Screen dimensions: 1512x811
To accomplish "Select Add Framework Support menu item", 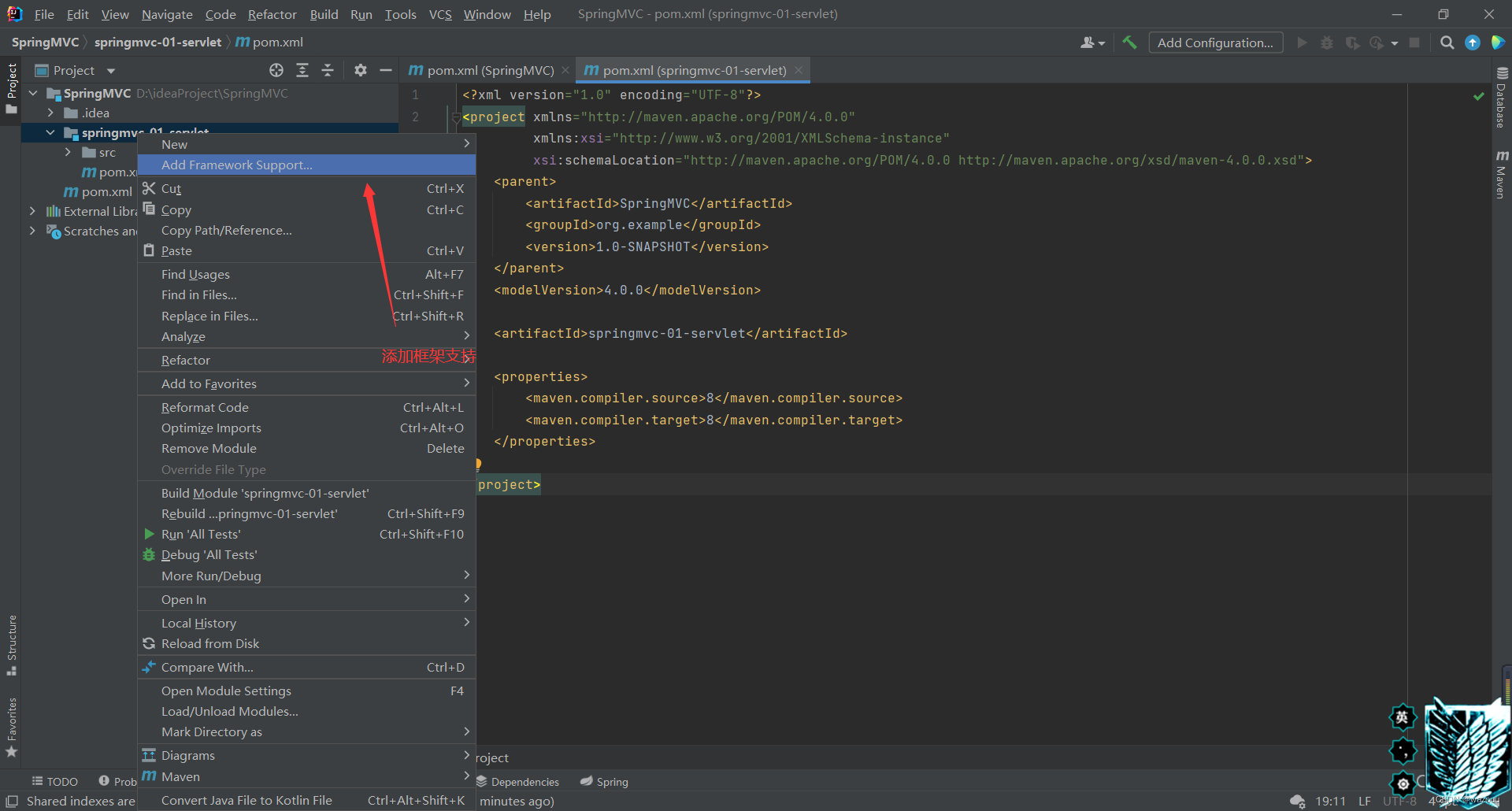I will [x=307, y=165].
